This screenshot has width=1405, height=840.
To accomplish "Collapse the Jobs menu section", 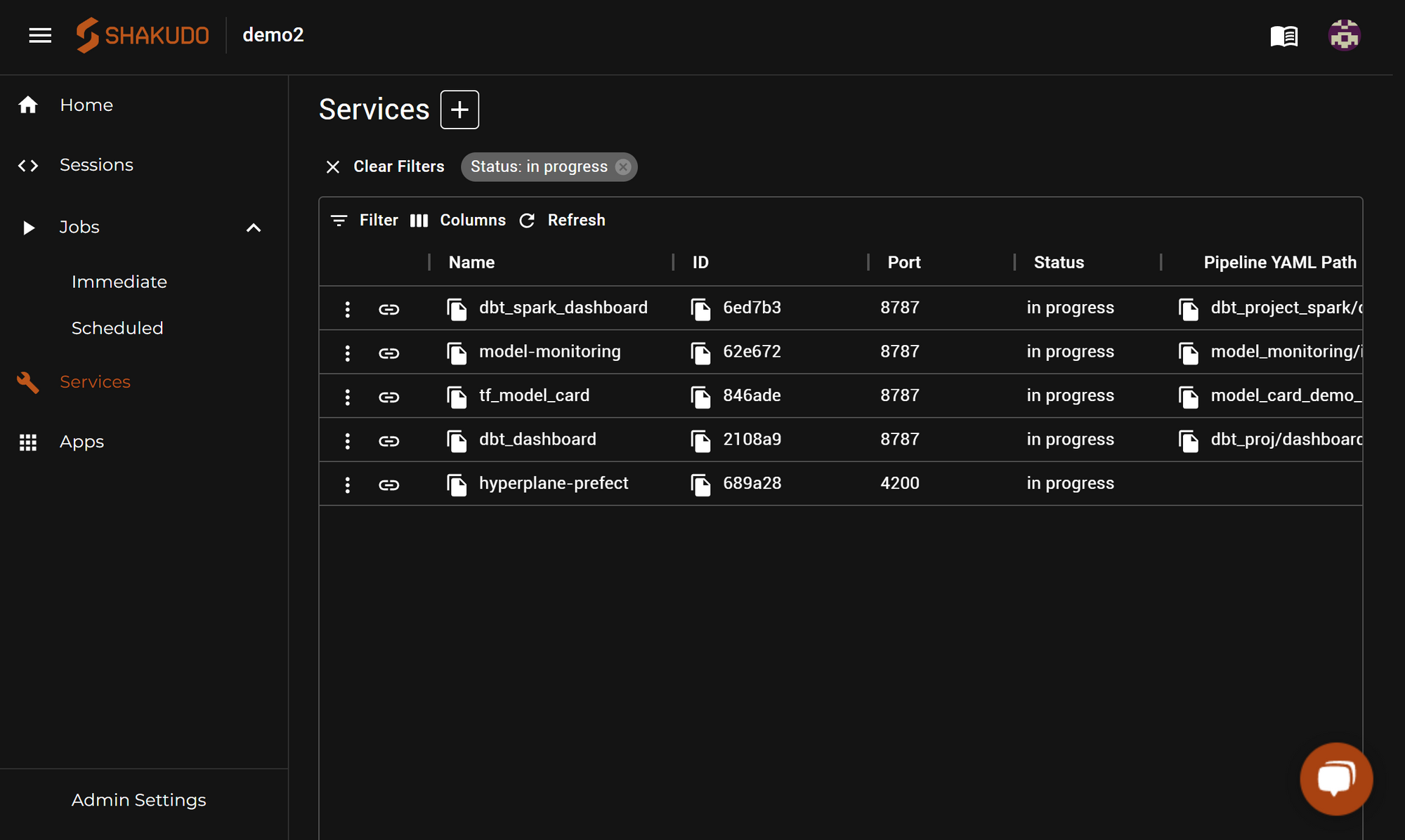I will coord(254,228).
